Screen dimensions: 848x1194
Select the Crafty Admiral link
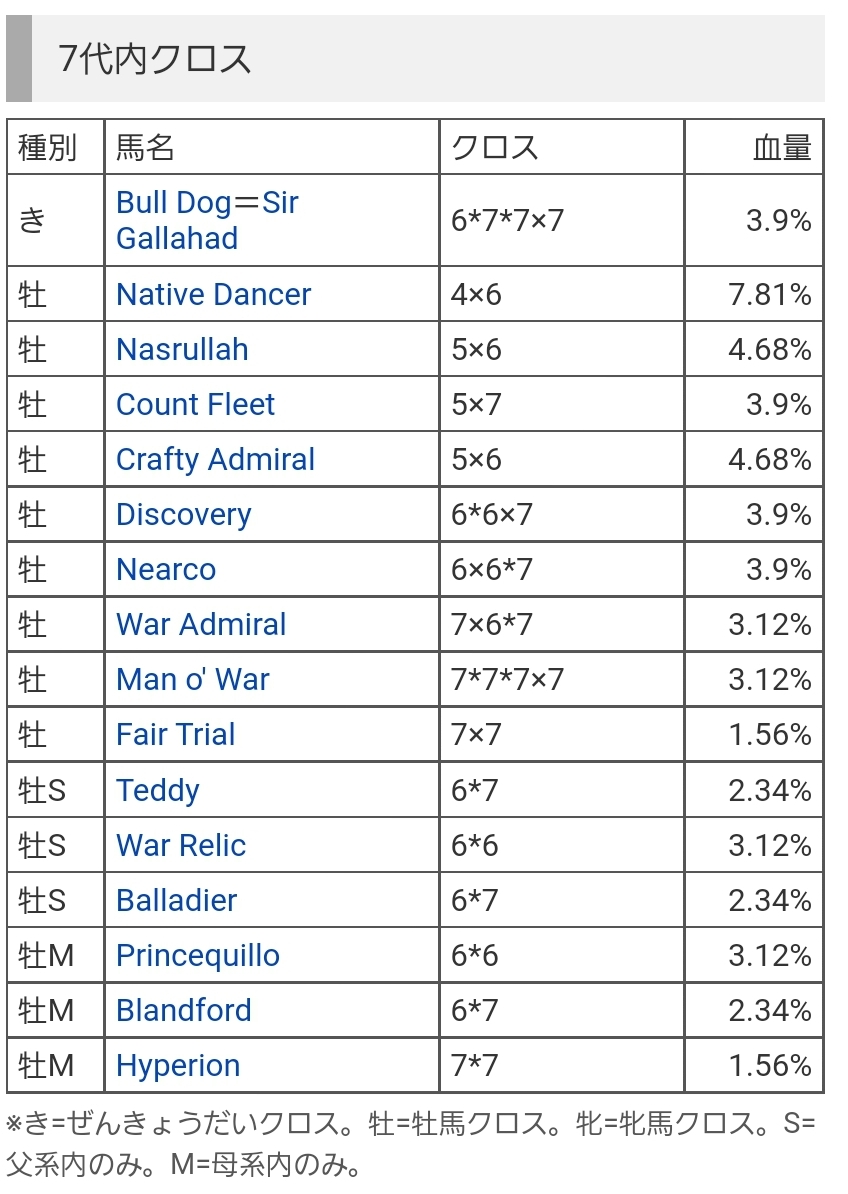click(x=215, y=459)
